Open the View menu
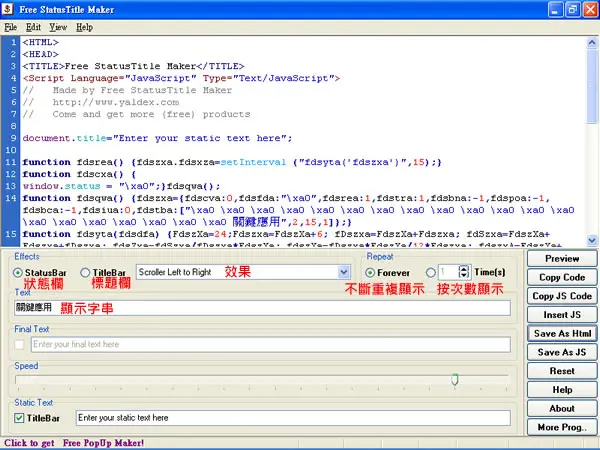This screenshot has height=450, width=600. 58,27
